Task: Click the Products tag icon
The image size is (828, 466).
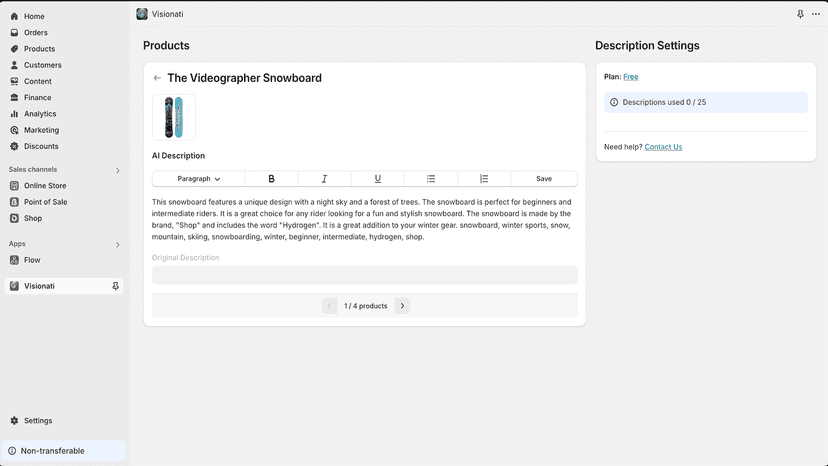Action: 14,49
